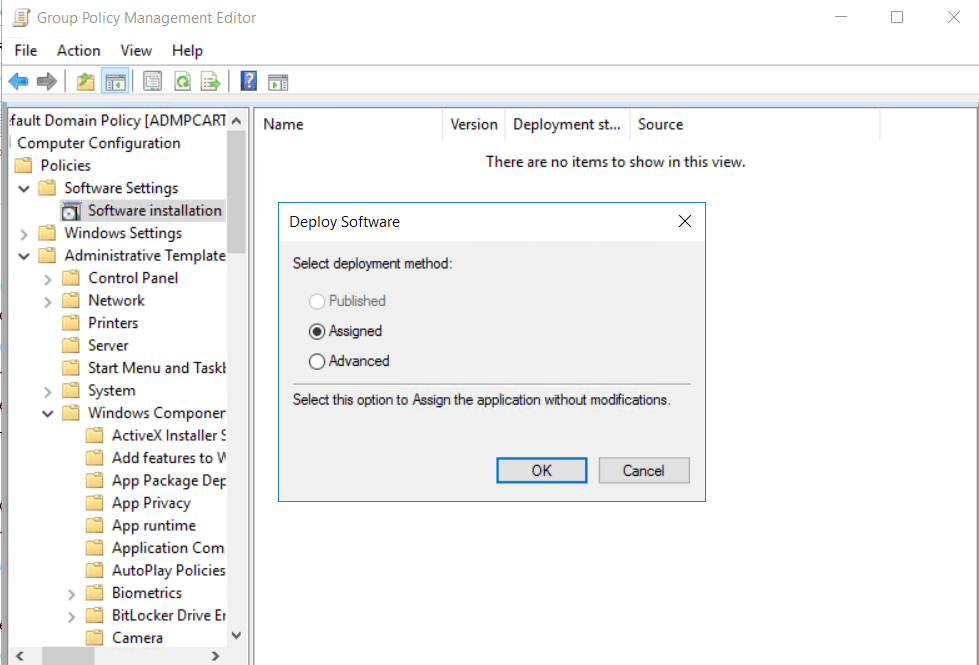This screenshot has width=979, height=665.
Task: Select the Assigned deployment method
Action: point(317,331)
